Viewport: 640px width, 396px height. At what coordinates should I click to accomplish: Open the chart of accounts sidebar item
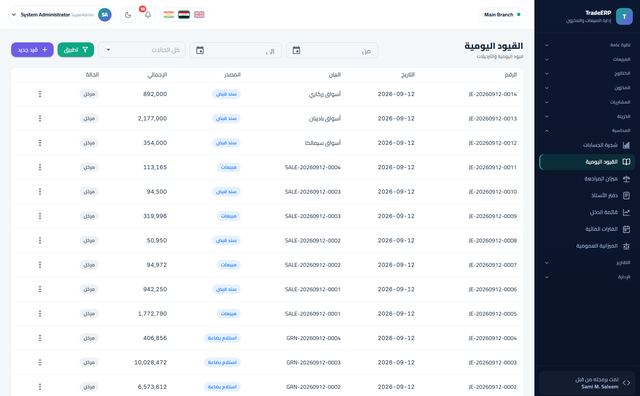click(587, 145)
